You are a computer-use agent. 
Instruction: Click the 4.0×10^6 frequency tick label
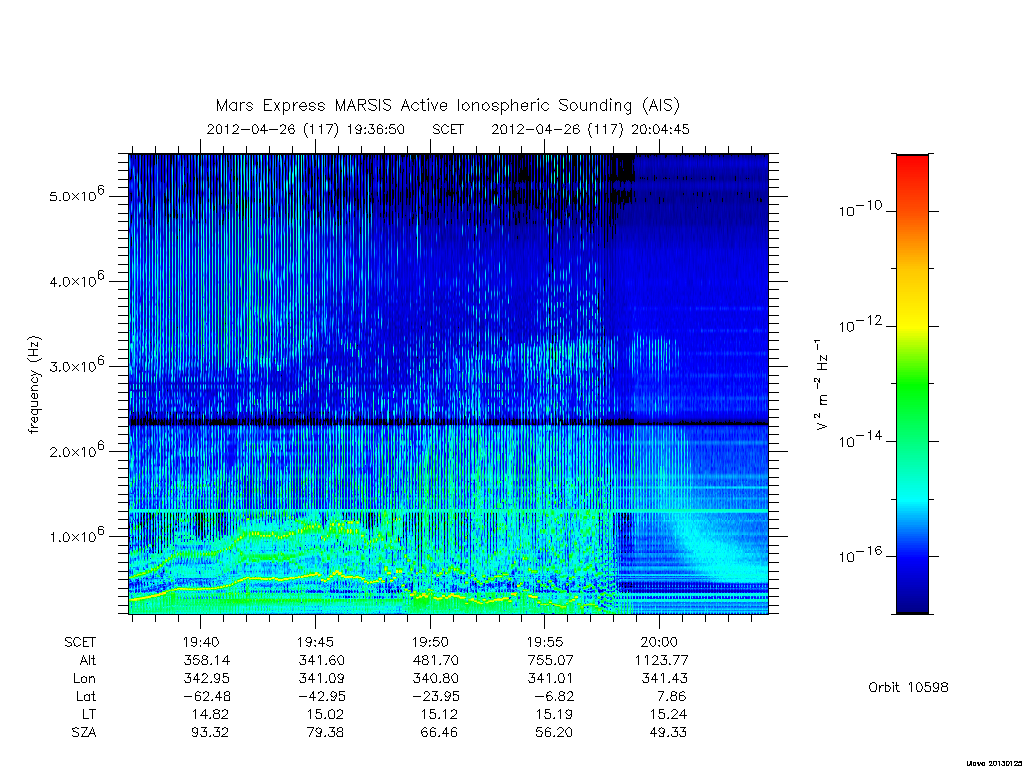pyautogui.click(x=76, y=280)
